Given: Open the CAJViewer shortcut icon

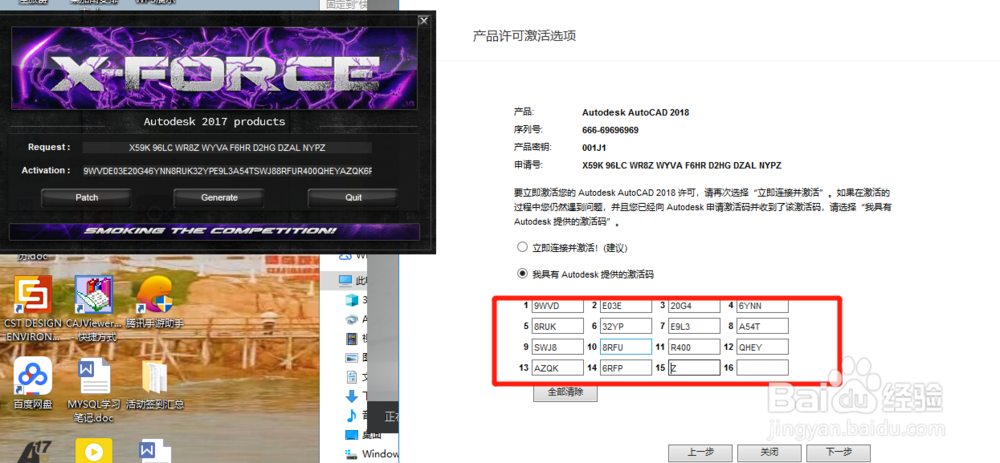Looking at the screenshot, I should click(94, 295).
